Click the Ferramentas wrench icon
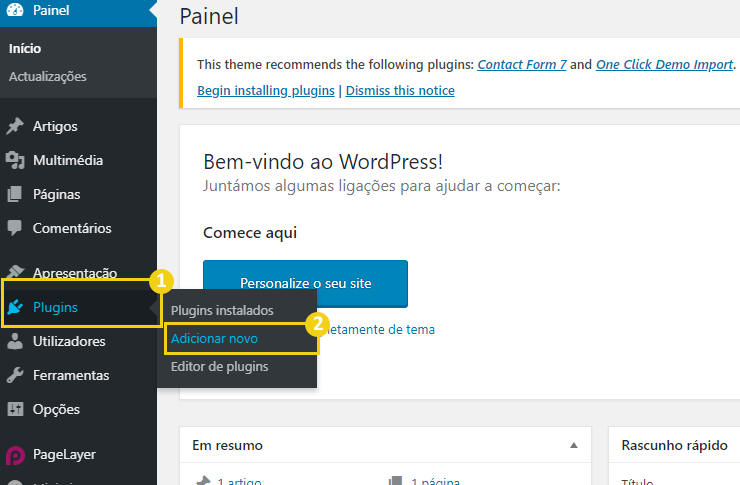The height and width of the screenshot is (485, 740). 15,375
